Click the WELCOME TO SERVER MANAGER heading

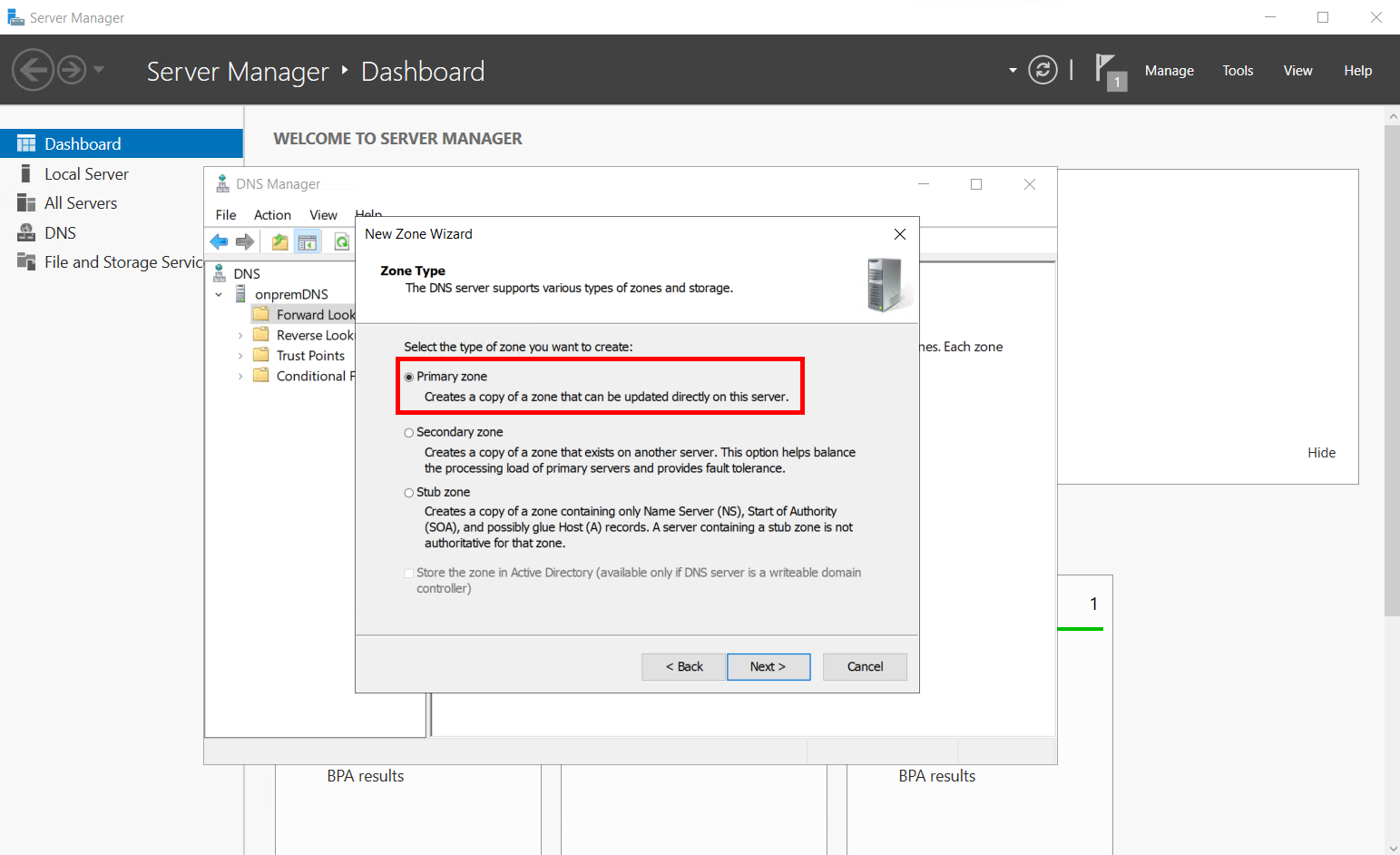pyautogui.click(x=397, y=139)
